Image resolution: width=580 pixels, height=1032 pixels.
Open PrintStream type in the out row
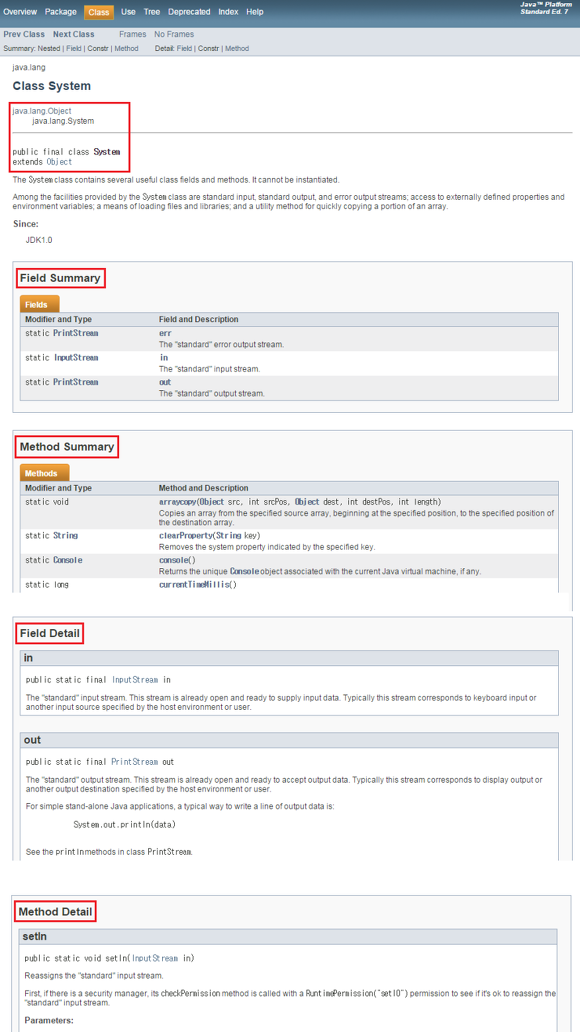click(x=76, y=382)
